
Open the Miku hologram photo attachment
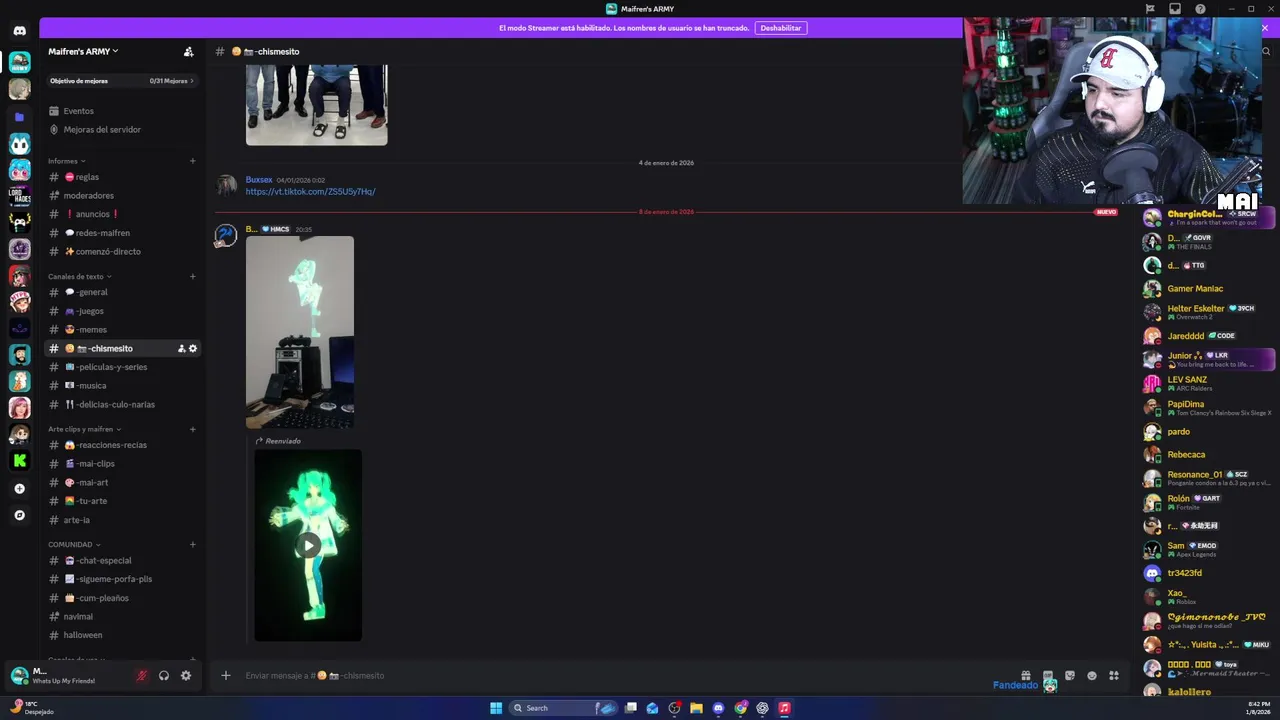click(300, 332)
